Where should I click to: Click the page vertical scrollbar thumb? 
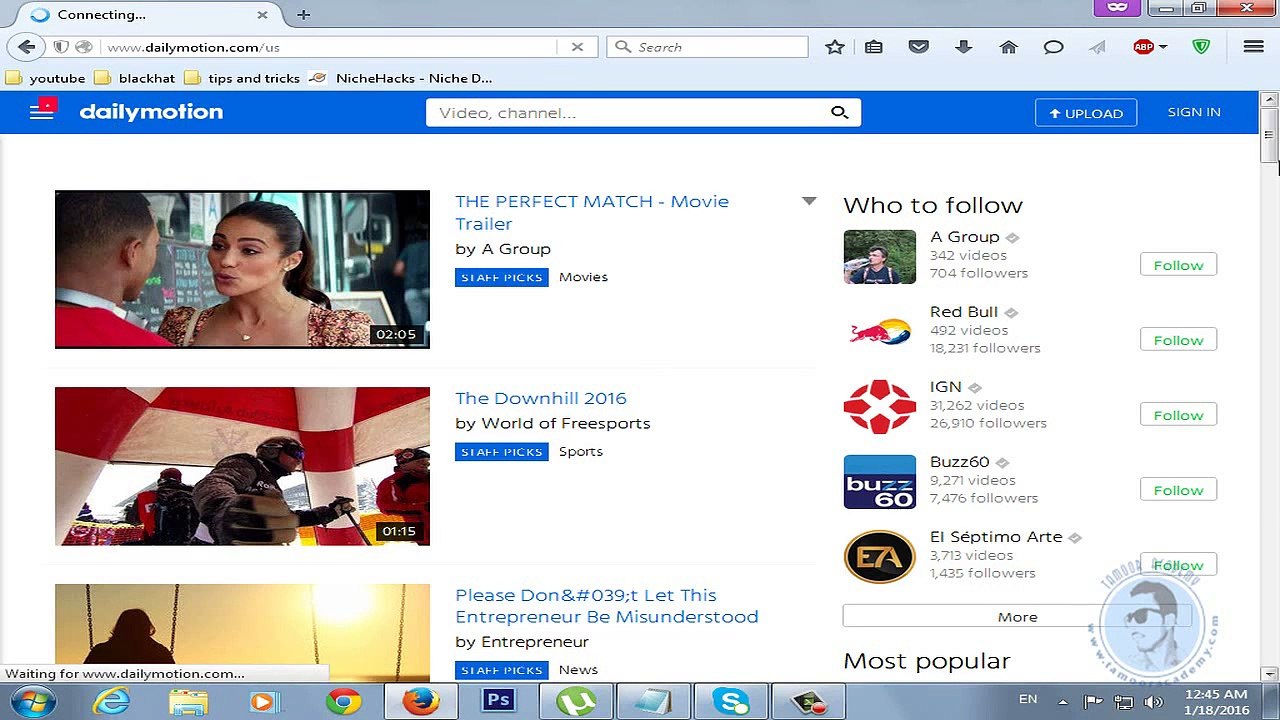click(1269, 134)
